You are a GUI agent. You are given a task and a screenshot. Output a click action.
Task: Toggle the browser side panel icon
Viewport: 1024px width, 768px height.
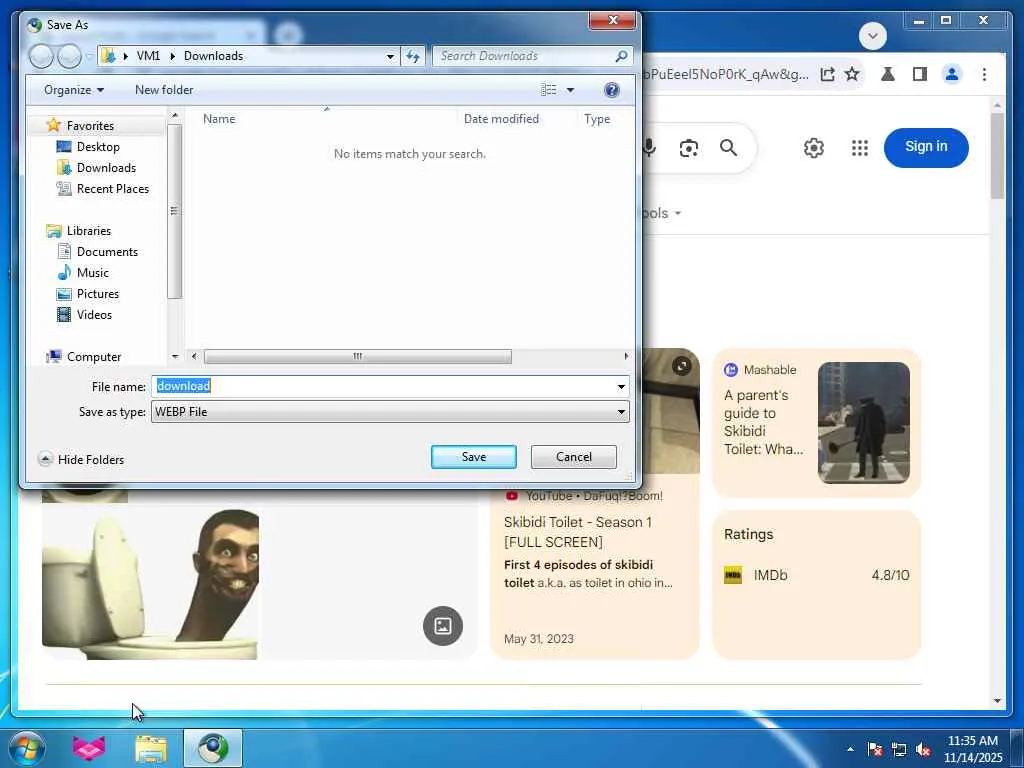click(920, 74)
